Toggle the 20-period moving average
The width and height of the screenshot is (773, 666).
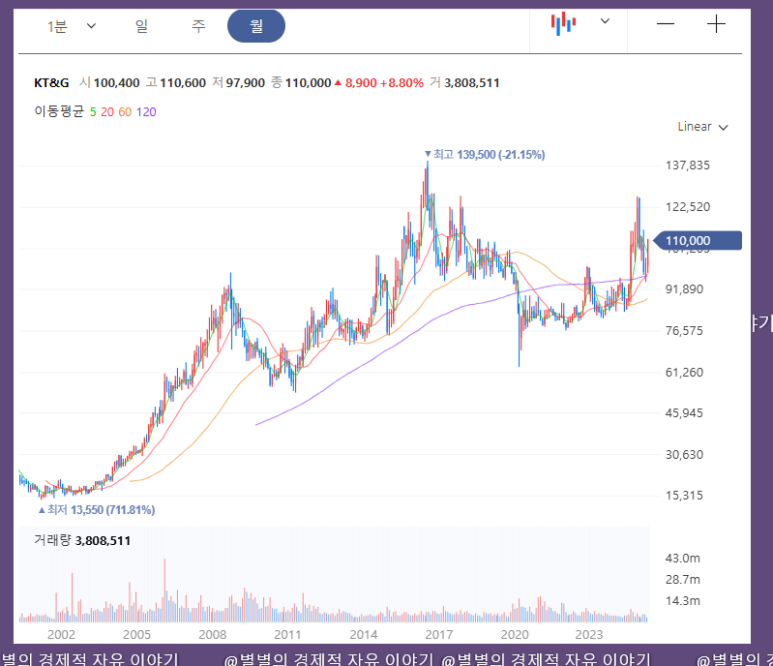[107, 112]
